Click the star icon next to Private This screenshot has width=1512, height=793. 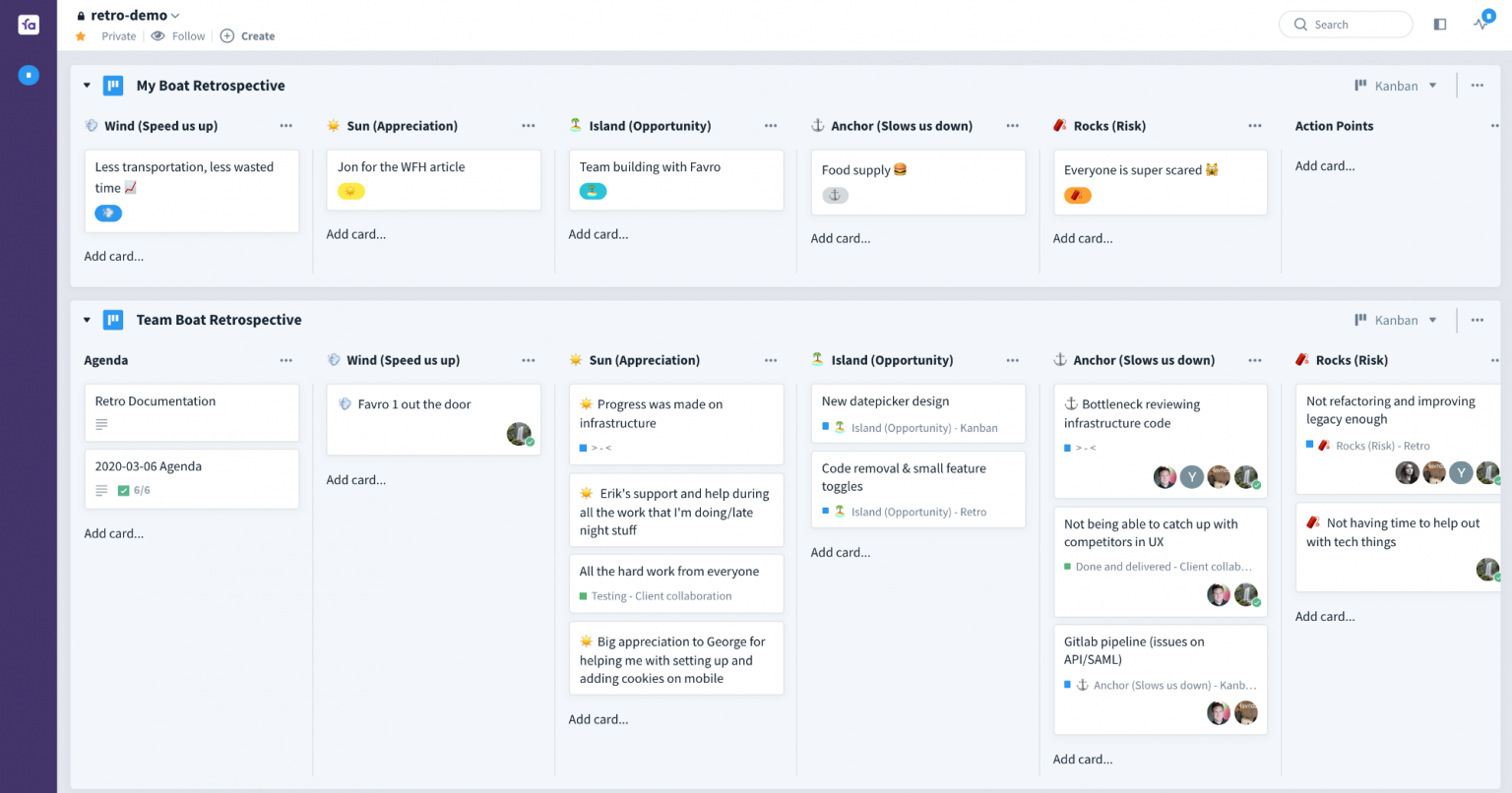[x=80, y=35]
